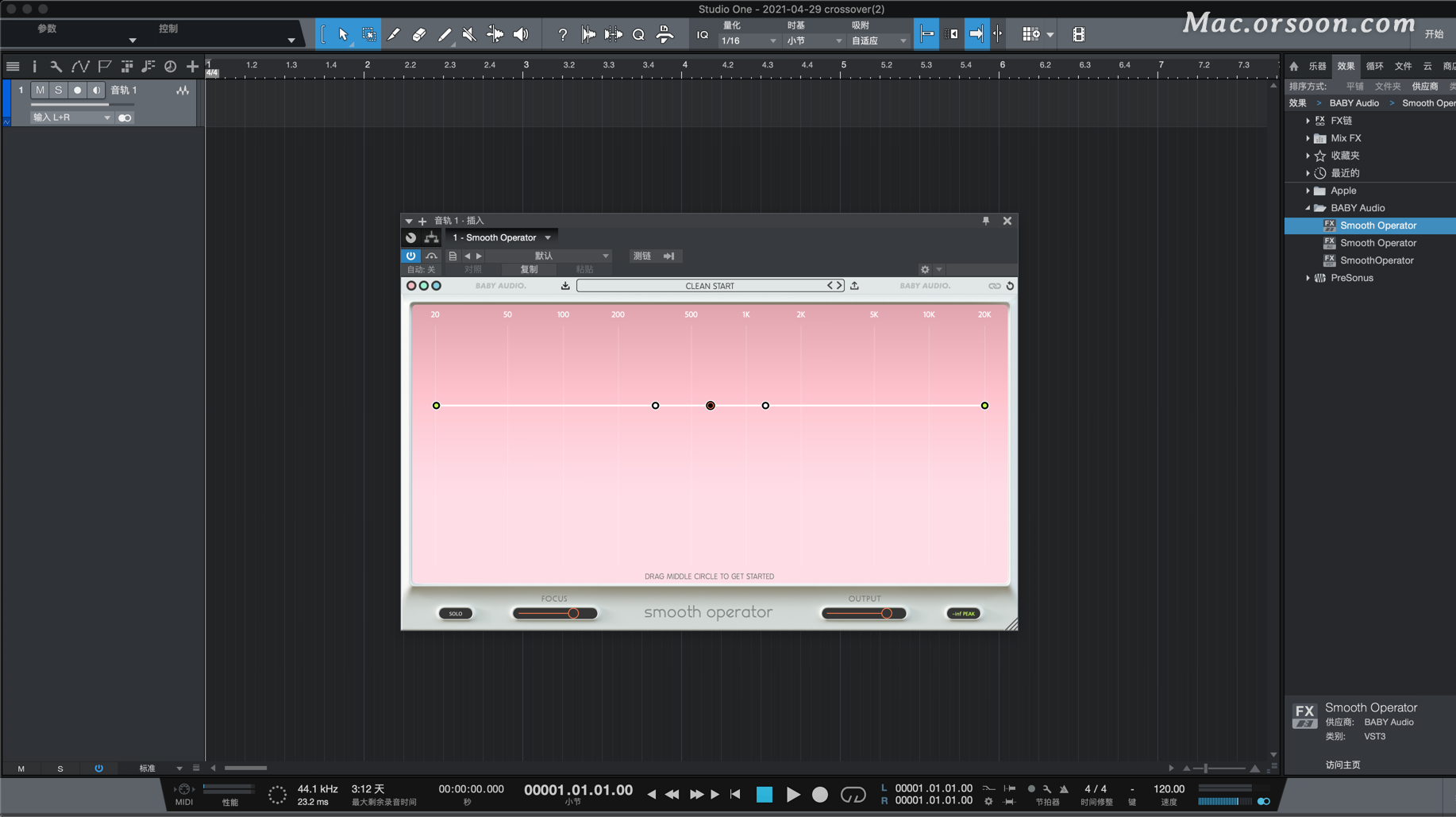The width and height of the screenshot is (1456, 817).
Task: Open plugin gear settings icon
Action: 925,270
